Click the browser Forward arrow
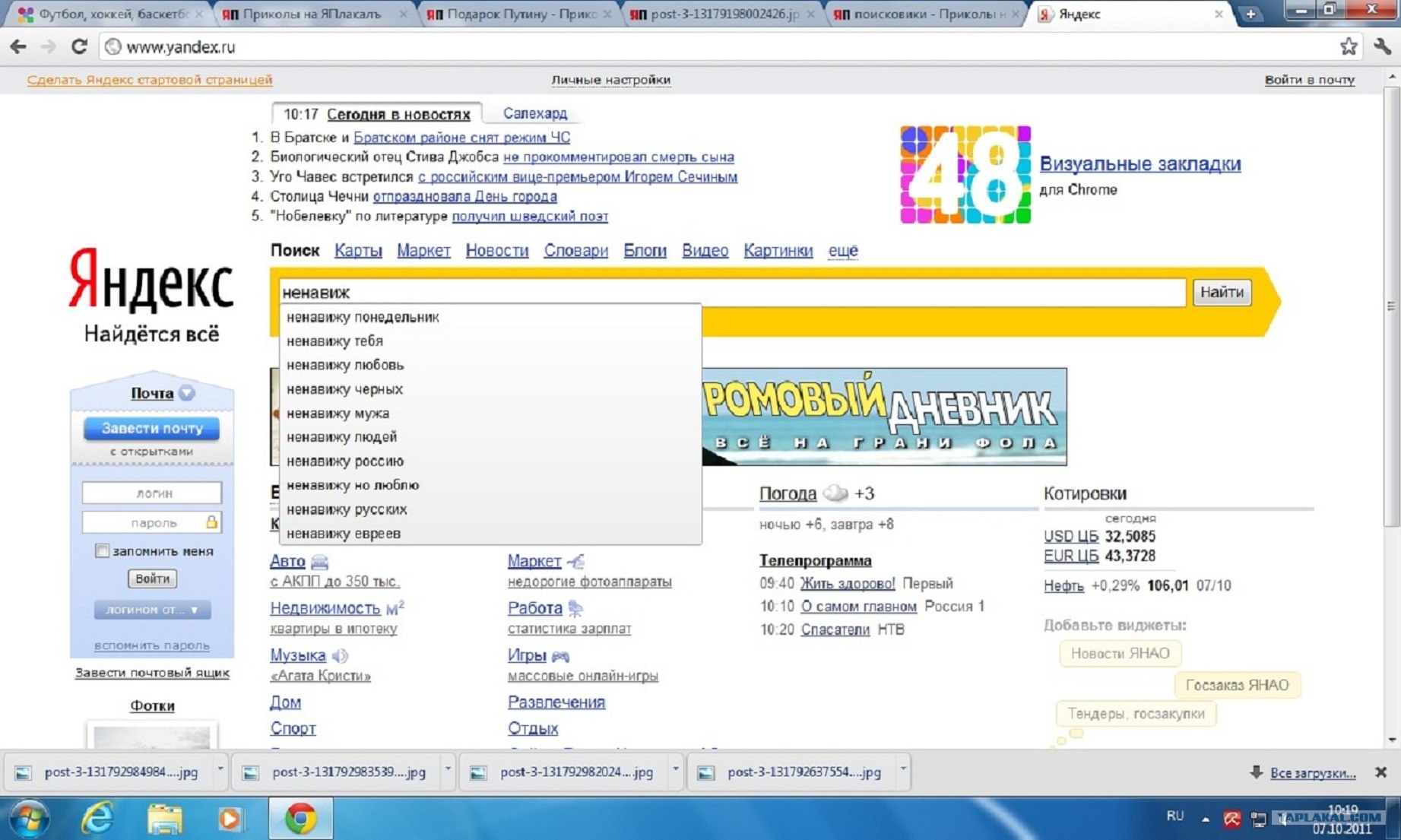 [x=48, y=46]
